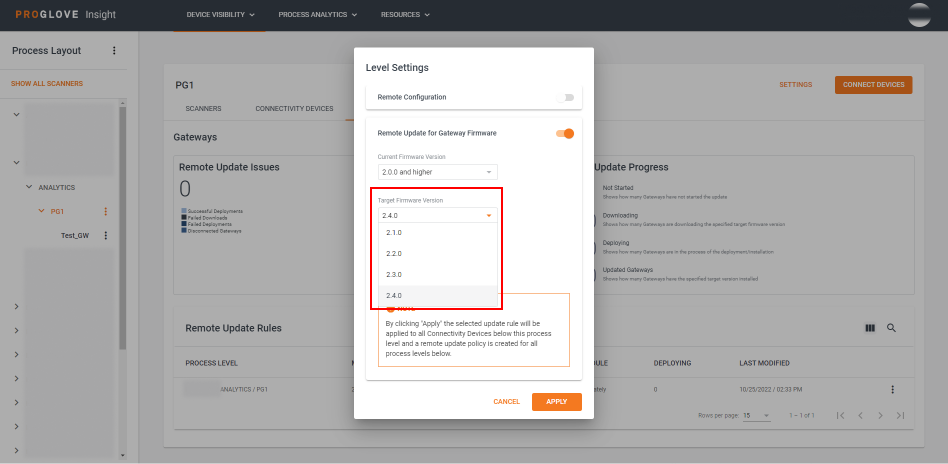Open the Device Visibility menu

coord(220,15)
